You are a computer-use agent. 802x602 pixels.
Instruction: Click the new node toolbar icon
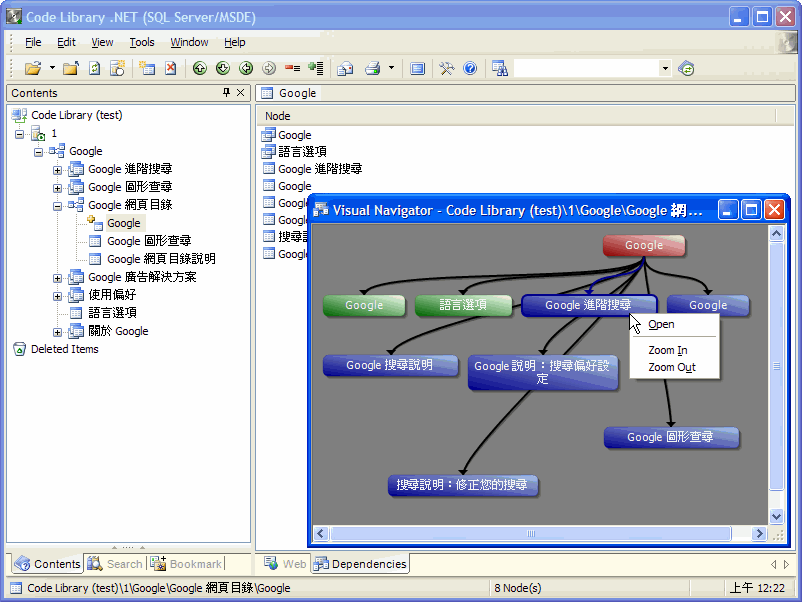(x=147, y=68)
